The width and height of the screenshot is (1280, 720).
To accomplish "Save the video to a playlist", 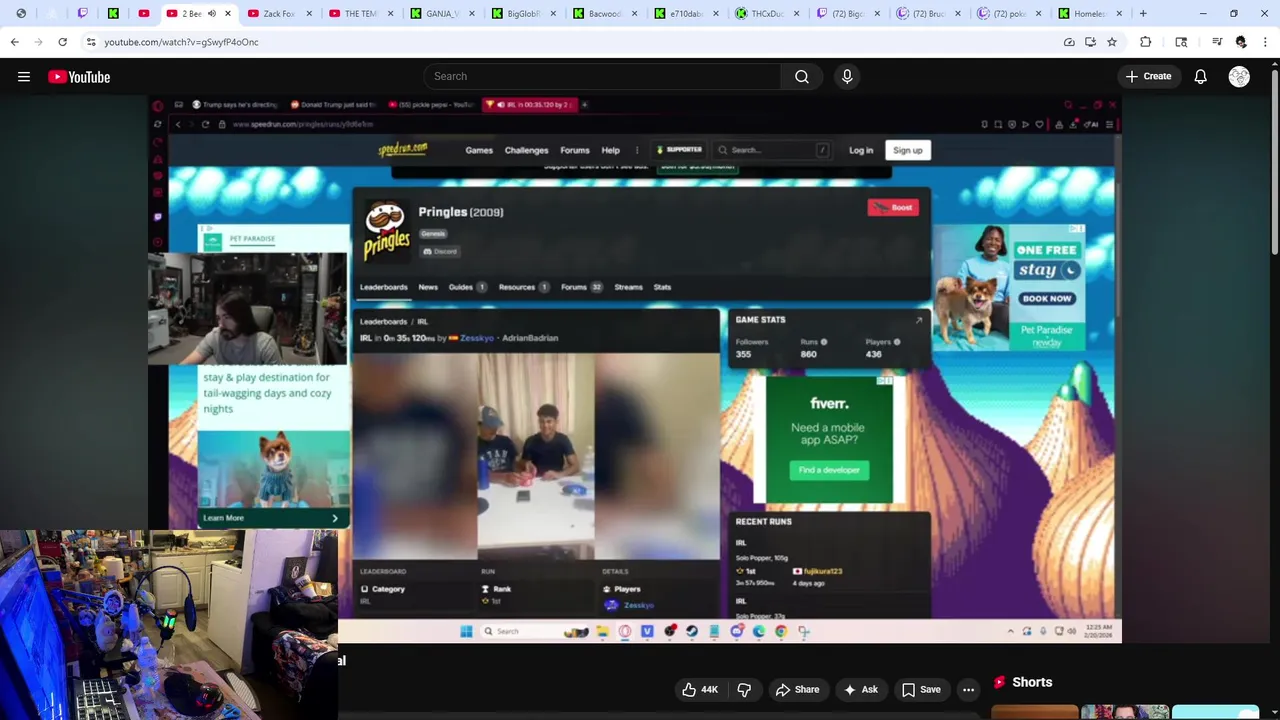I will coord(921,690).
